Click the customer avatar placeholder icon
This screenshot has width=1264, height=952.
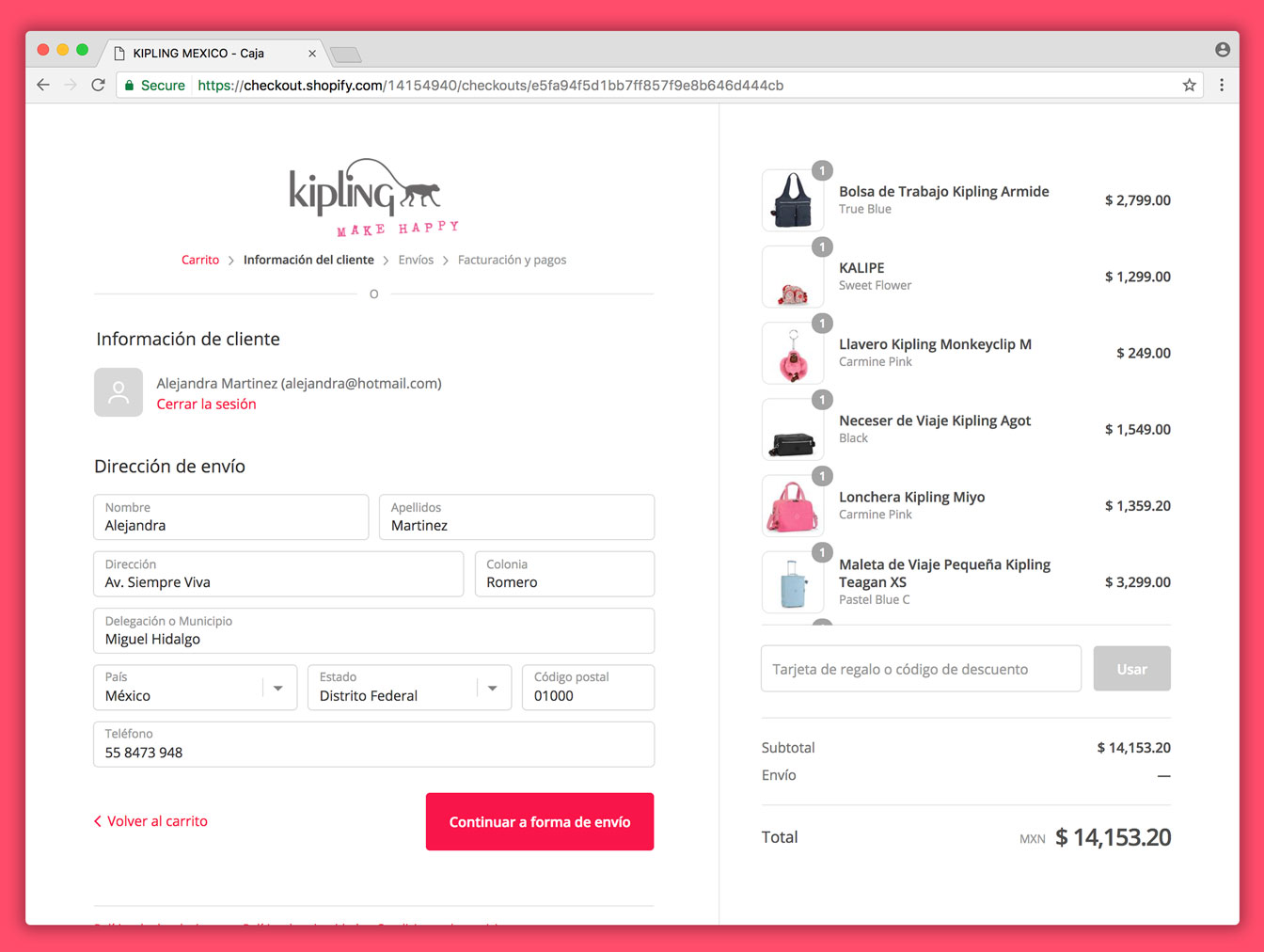(x=118, y=392)
